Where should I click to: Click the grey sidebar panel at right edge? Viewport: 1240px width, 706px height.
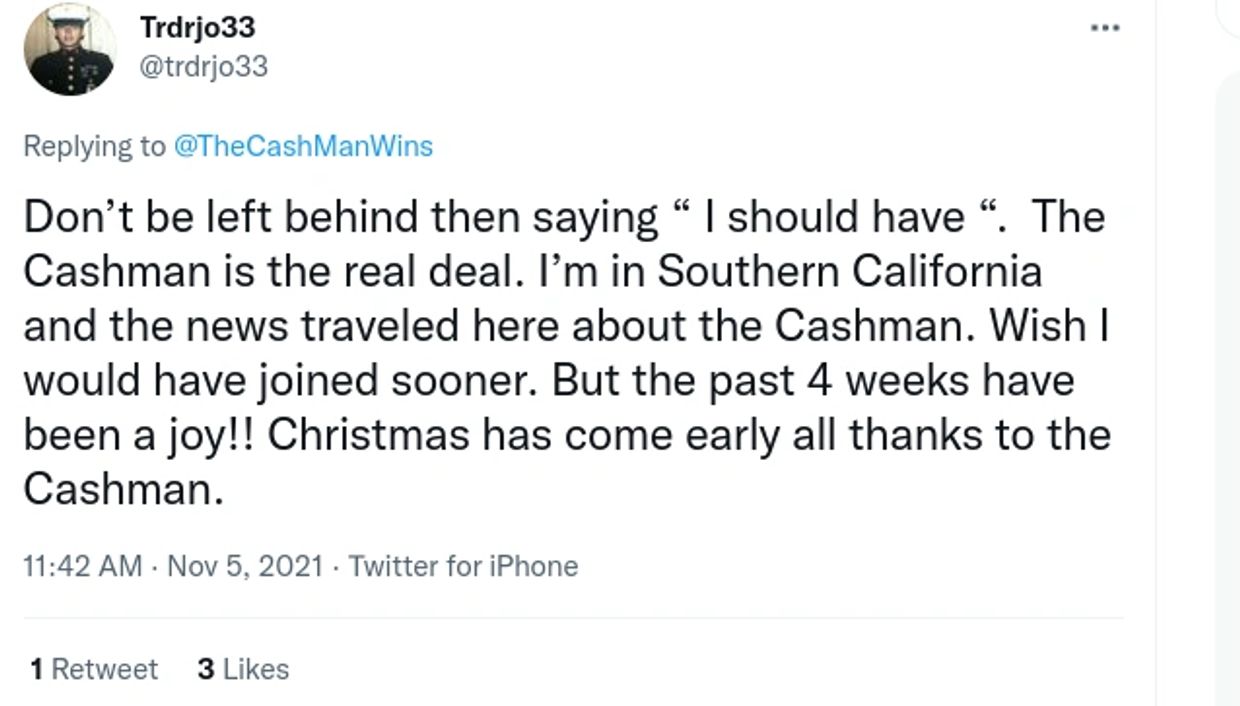point(1226,400)
